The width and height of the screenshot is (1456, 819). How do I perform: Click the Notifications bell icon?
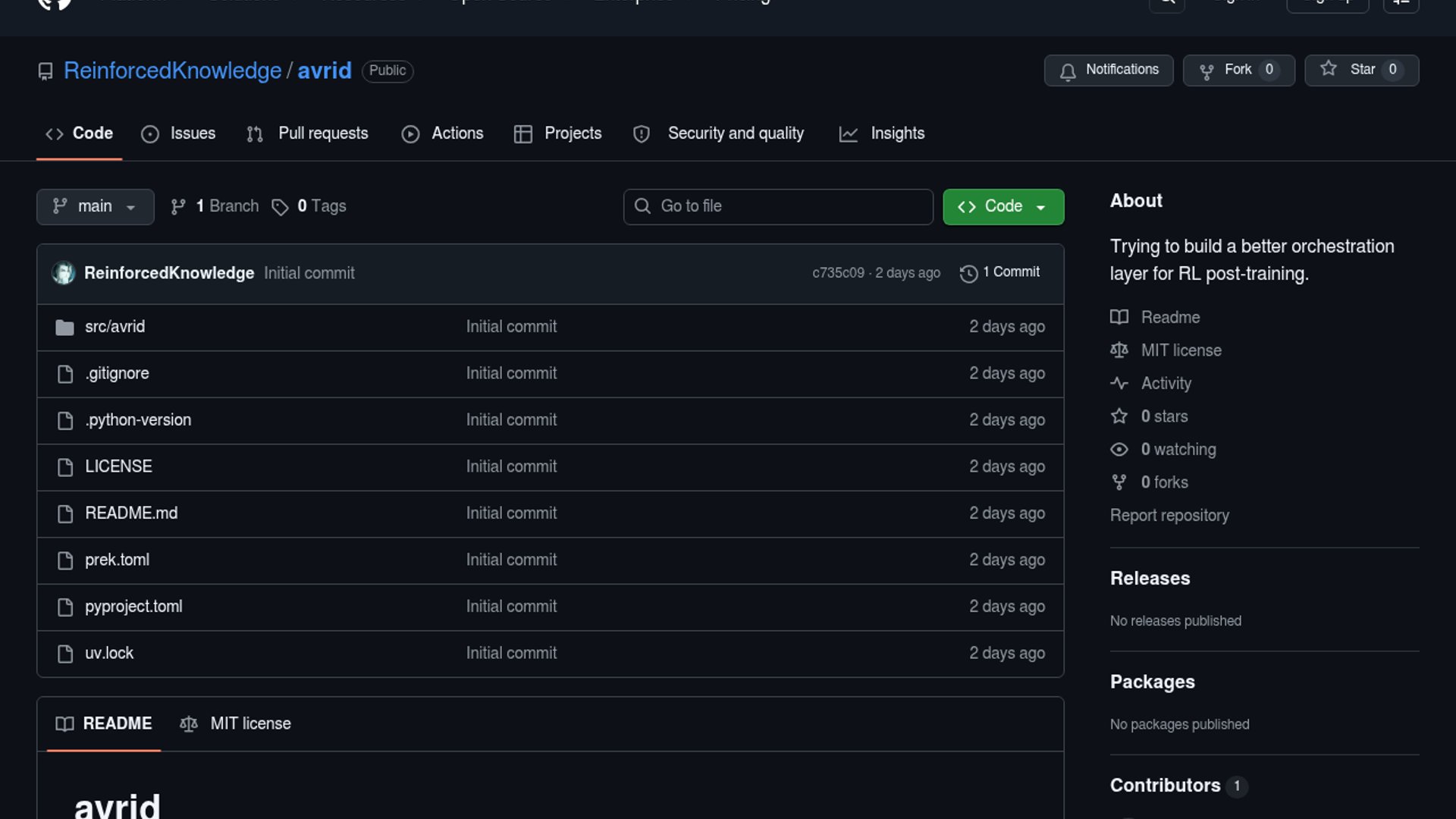coord(1068,71)
